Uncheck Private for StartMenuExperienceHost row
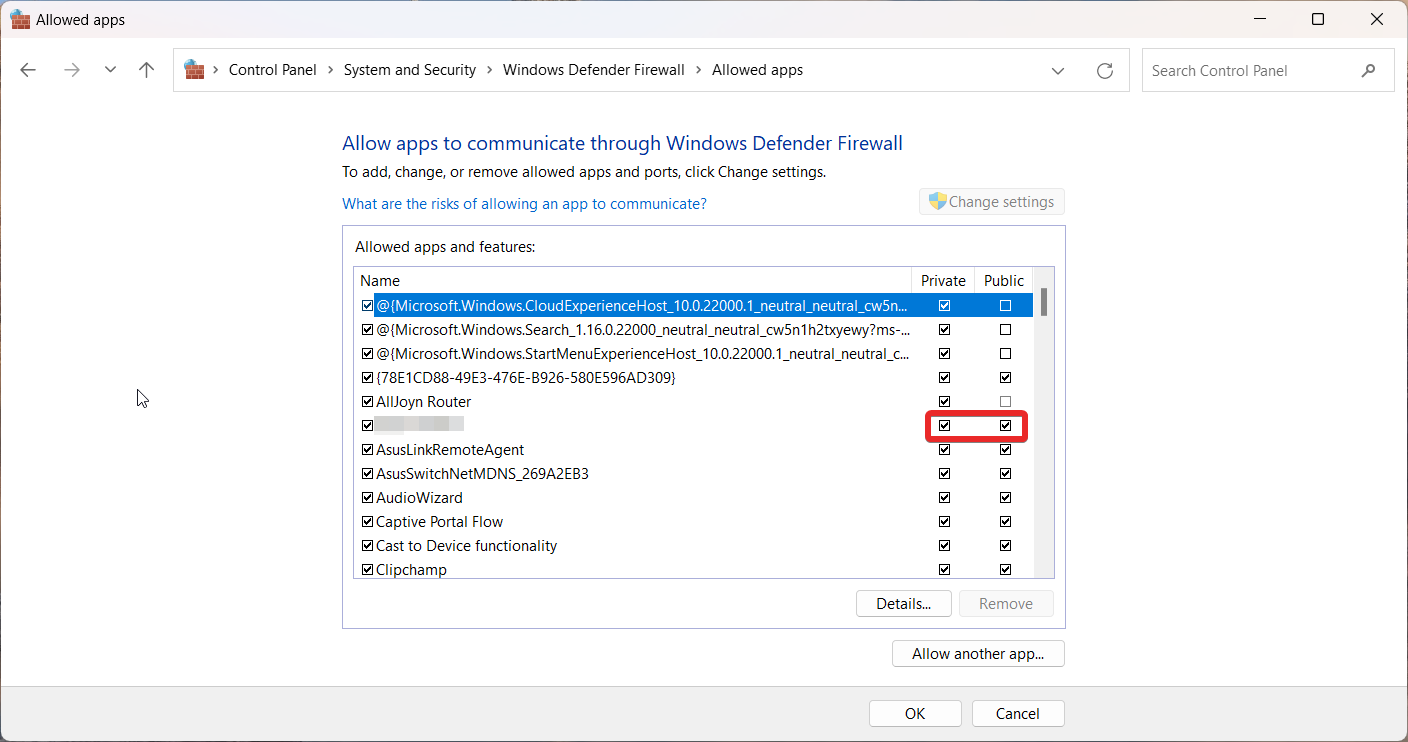This screenshot has width=1408, height=742. [944, 354]
